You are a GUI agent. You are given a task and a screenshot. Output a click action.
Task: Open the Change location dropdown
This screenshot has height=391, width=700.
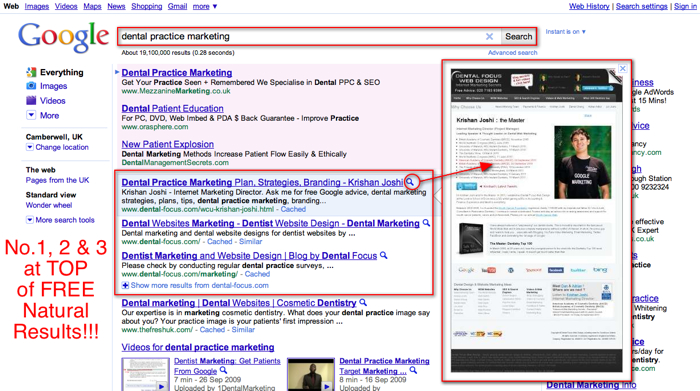29,147
